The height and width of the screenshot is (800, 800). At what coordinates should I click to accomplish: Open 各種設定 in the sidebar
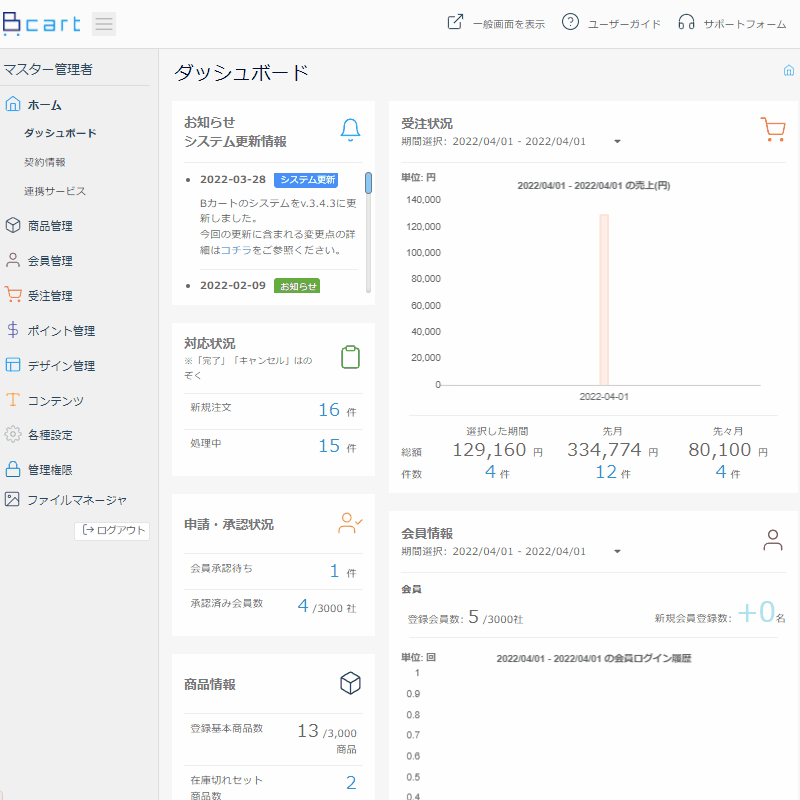pos(50,435)
